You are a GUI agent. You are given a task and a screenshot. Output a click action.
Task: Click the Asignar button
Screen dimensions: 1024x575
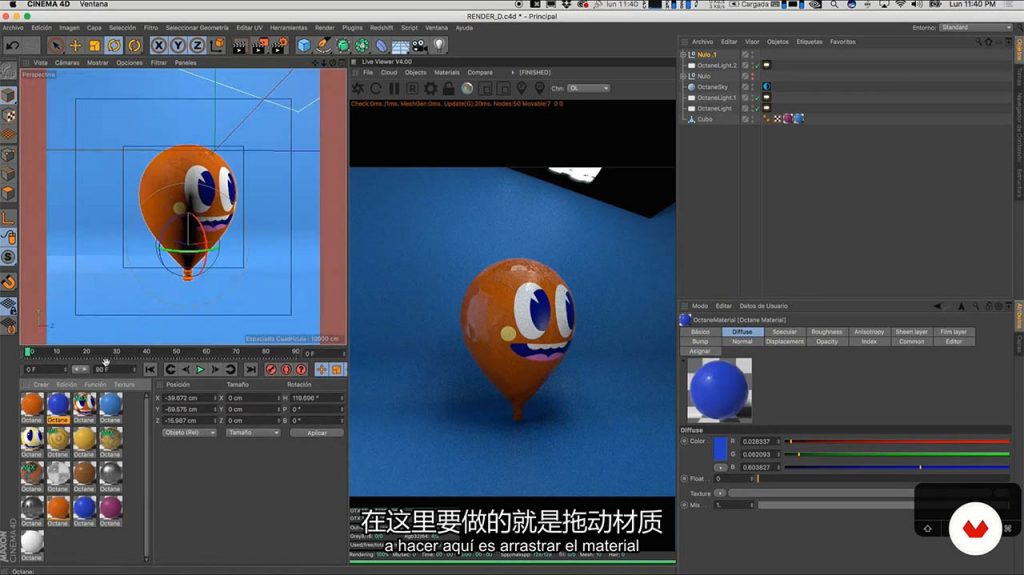click(700, 352)
